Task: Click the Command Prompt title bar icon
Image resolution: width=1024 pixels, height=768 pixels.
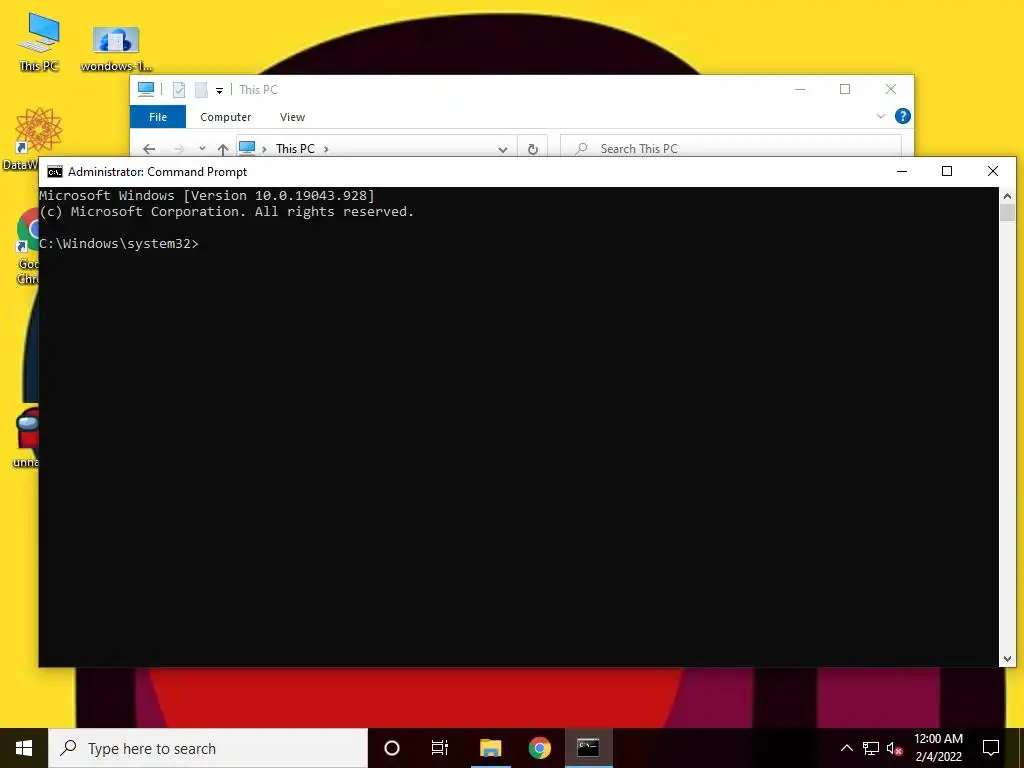Action: pyautogui.click(x=55, y=172)
